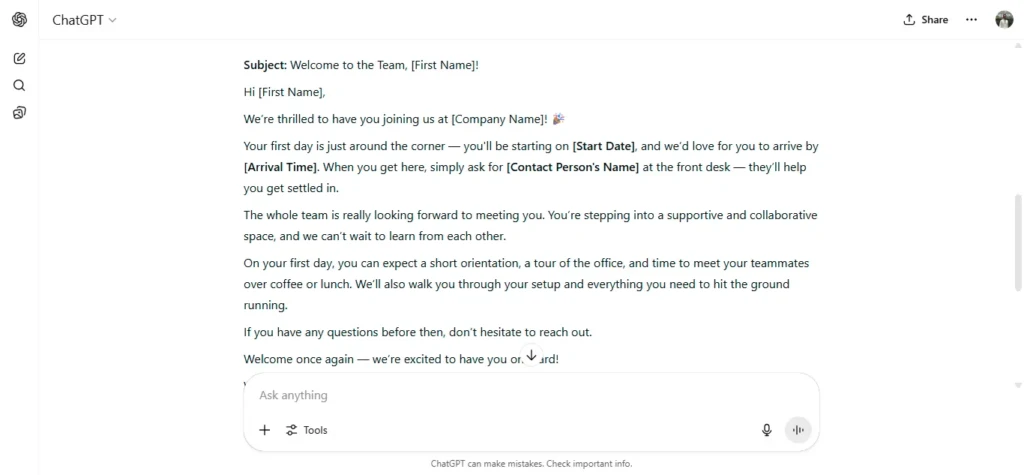The width and height of the screenshot is (1024, 475).
Task: Click the scrollbar up arrow
Action: (x=1017, y=46)
